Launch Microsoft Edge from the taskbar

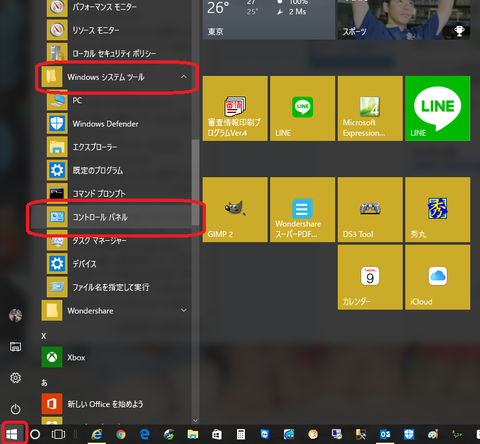point(145,434)
